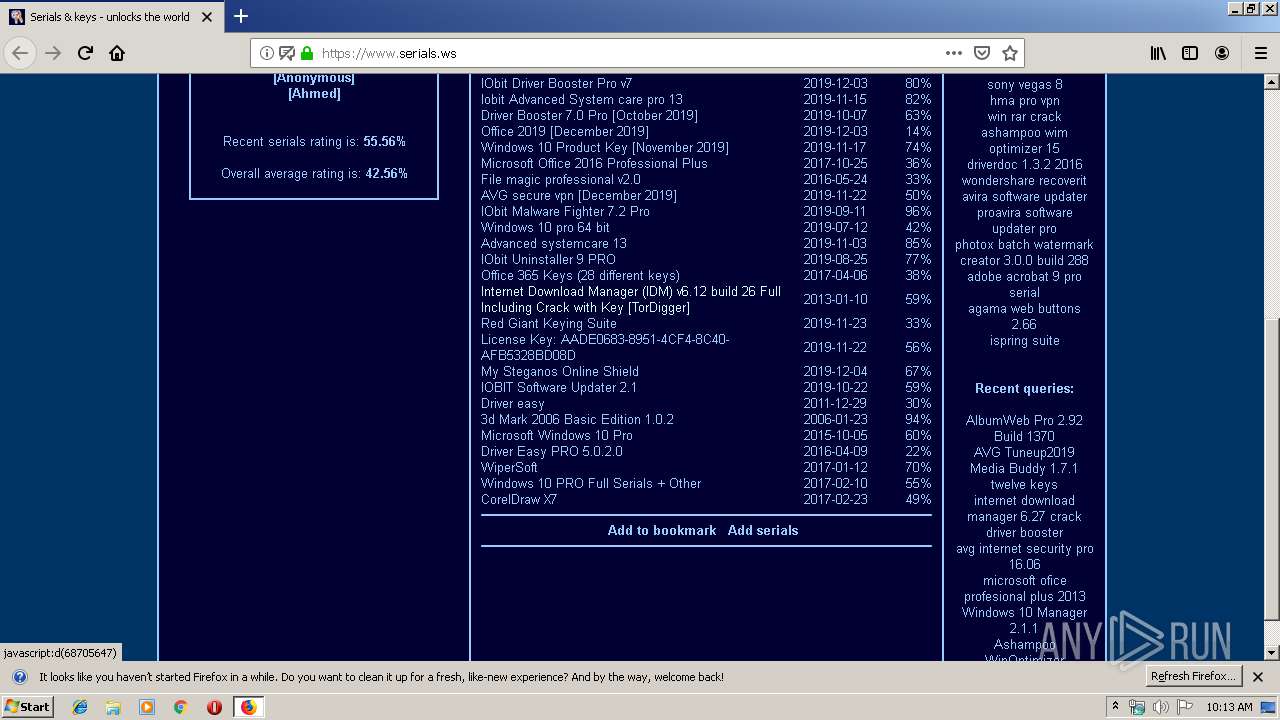1280x720 pixels.
Task: Click scrollbar up arrow
Action: 1272,82
